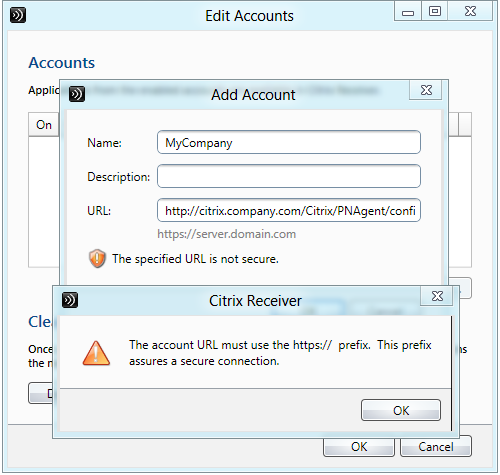Click the Accounts heading in Edit Accounts
The height and width of the screenshot is (475, 500).
pyautogui.click(x=62, y=63)
